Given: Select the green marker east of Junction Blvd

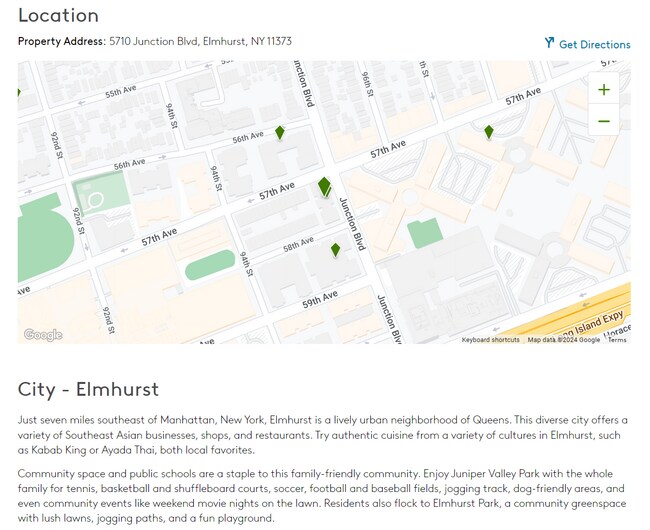Looking at the screenshot, I should click(488, 132).
